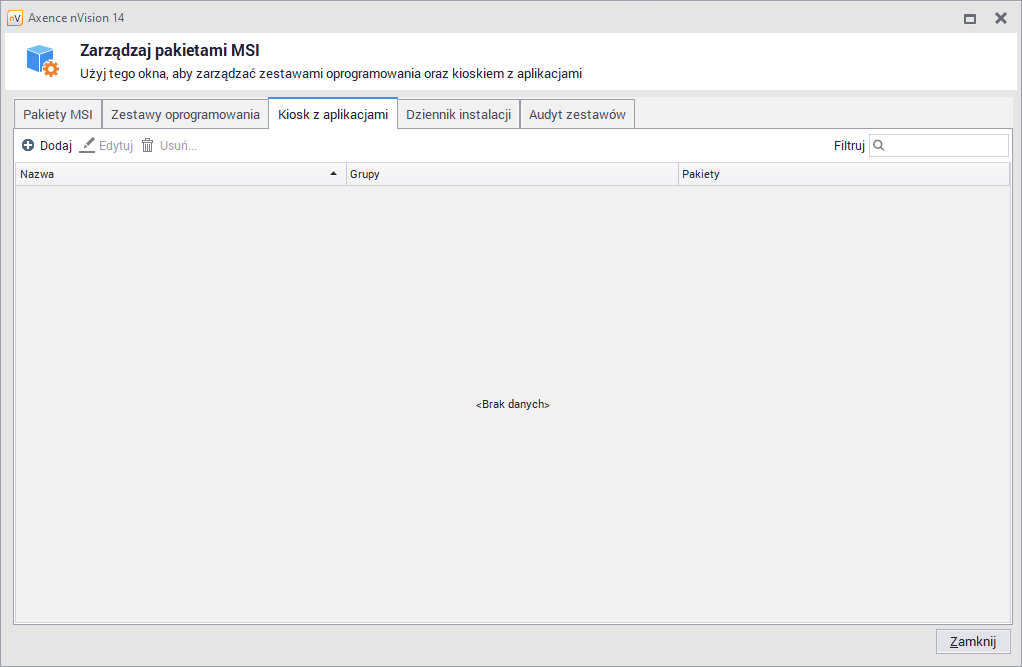This screenshot has width=1022, height=667.
Task: Click the Usuń trash can icon
Action: point(148,146)
